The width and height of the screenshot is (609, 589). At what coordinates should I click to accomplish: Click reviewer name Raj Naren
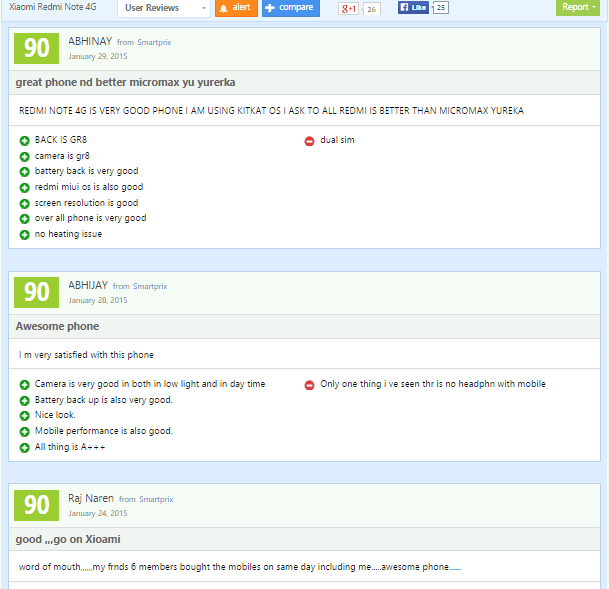pyautogui.click(x=91, y=498)
